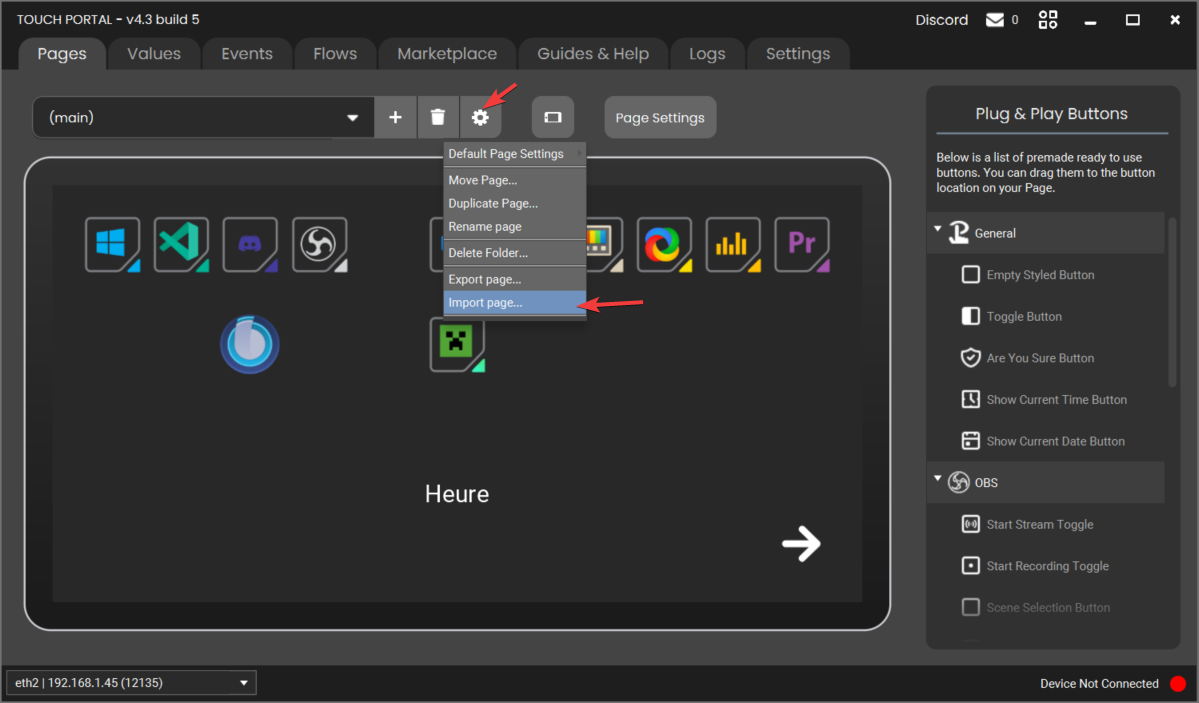1199x703 pixels.
Task: Open the Discord link in the title bar
Action: [941, 20]
